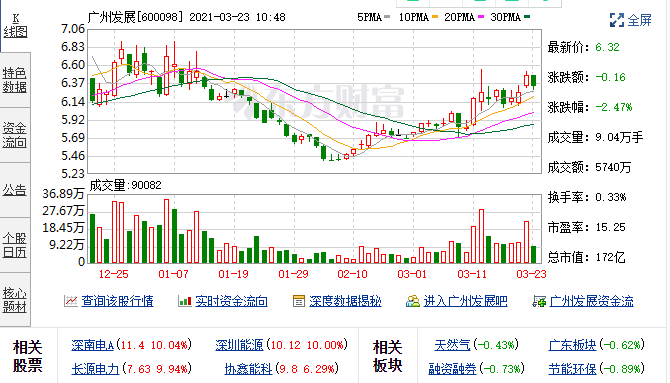670x383 pixels.
Task: Open the 天然气 sector link
Action: 452,345
